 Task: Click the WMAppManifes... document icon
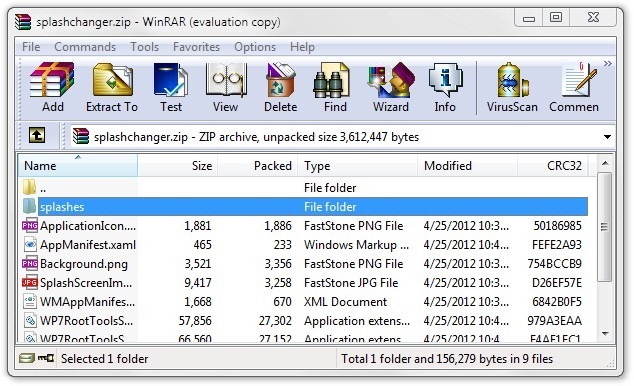(30, 302)
